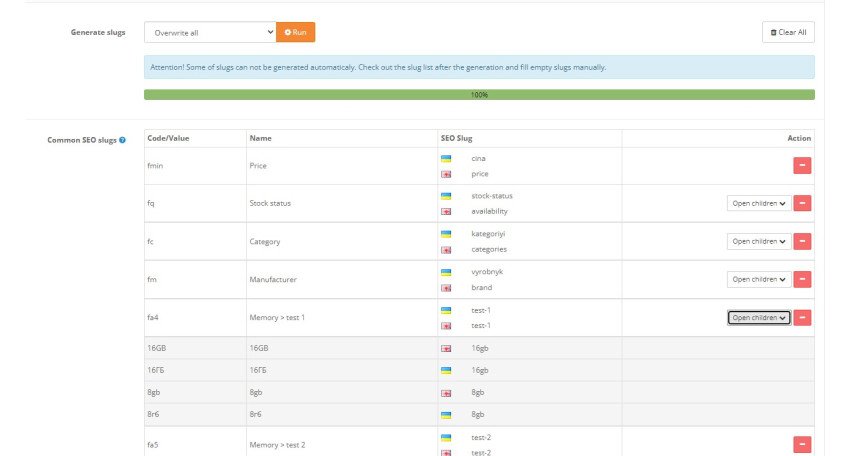Remove the fmin Price row
The height and width of the screenshot is (456, 852).
pos(802,165)
